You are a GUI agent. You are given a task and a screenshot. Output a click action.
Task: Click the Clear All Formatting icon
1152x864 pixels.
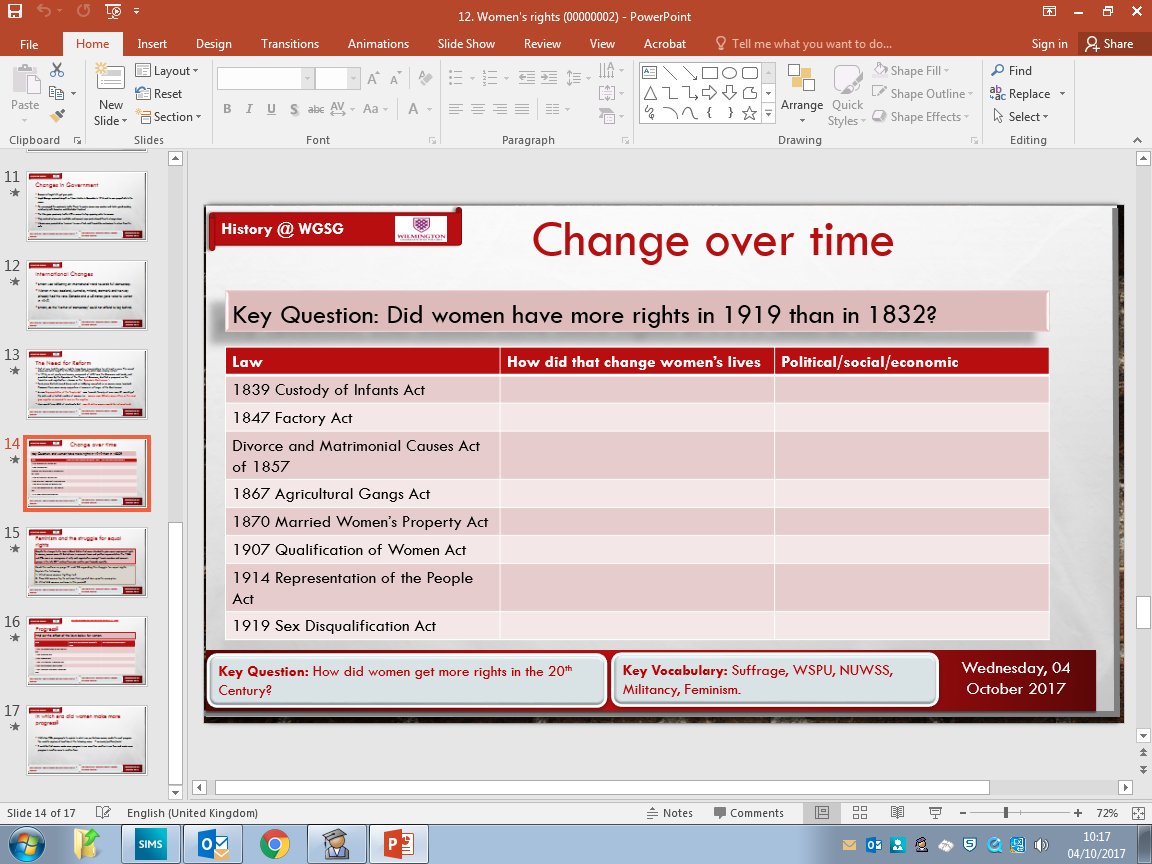coord(425,78)
